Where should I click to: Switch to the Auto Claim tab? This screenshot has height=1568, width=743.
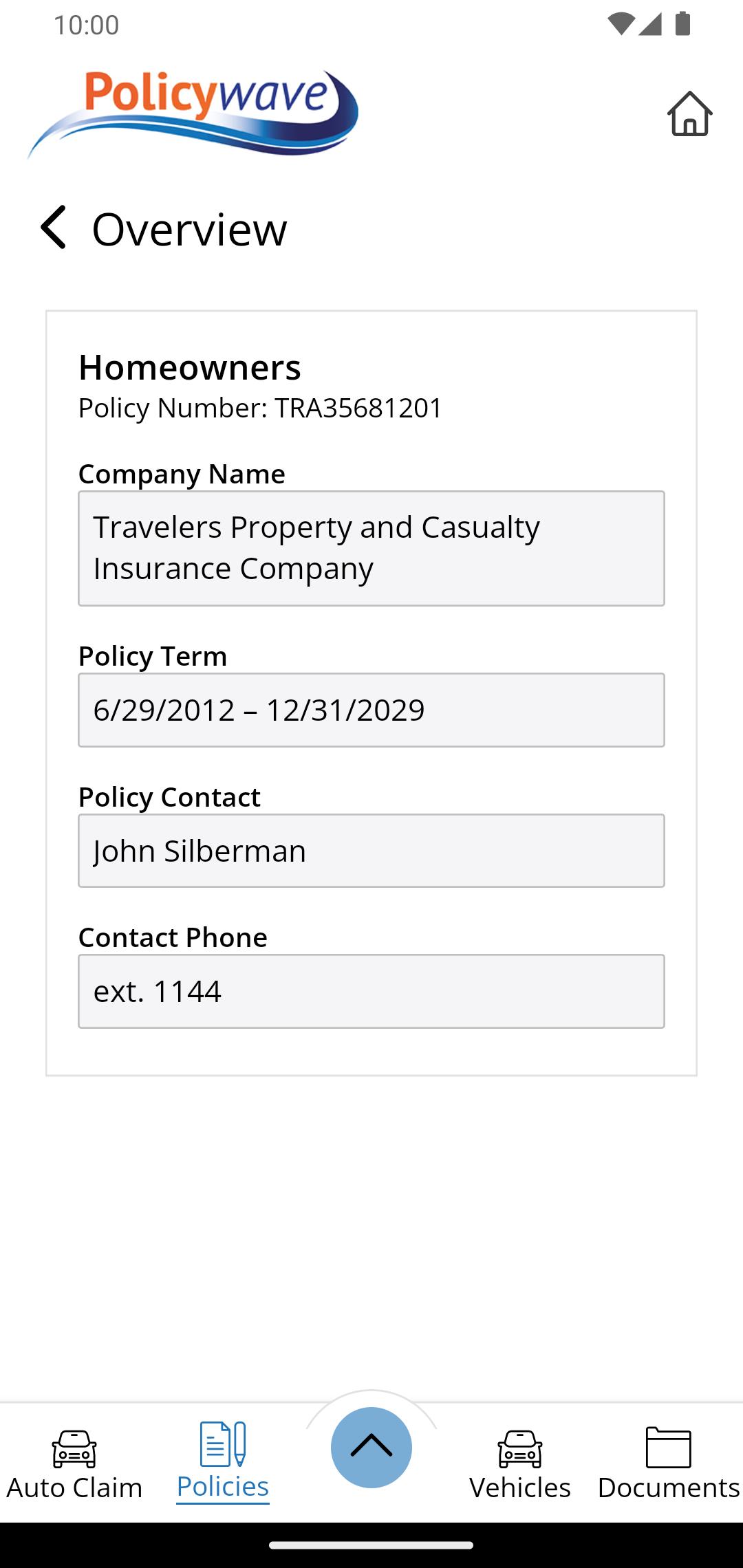coord(74,1488)
